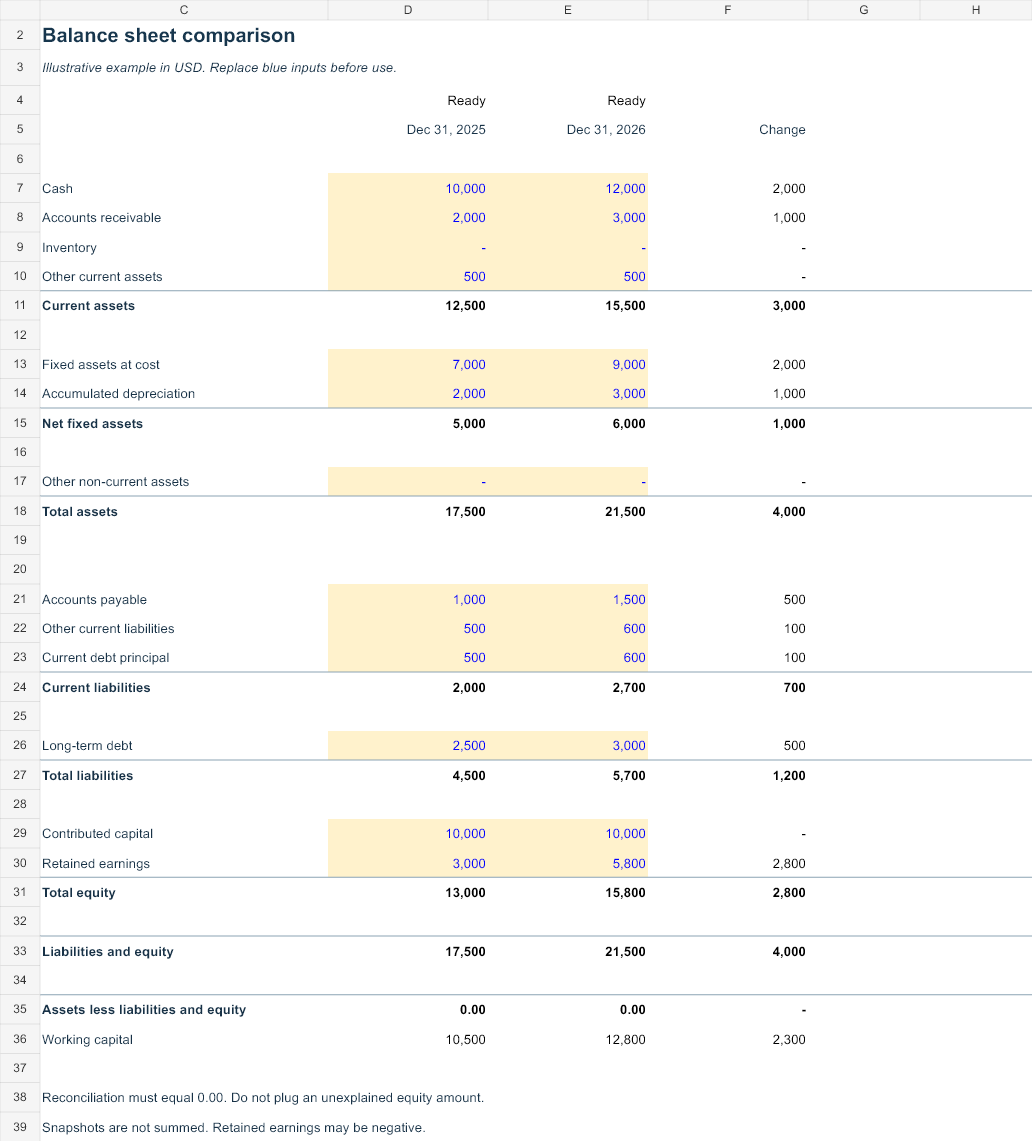Click Accounts payable change value 500
The height and width of the screenshot is (1141, 1032).
click(x=795, y=600)
